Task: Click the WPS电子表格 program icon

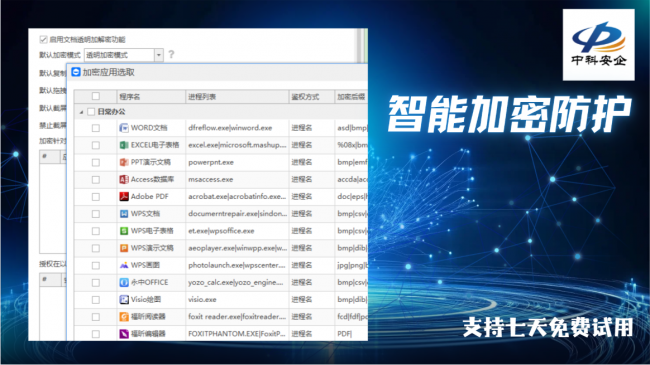Action: click(x=124, y=231)
